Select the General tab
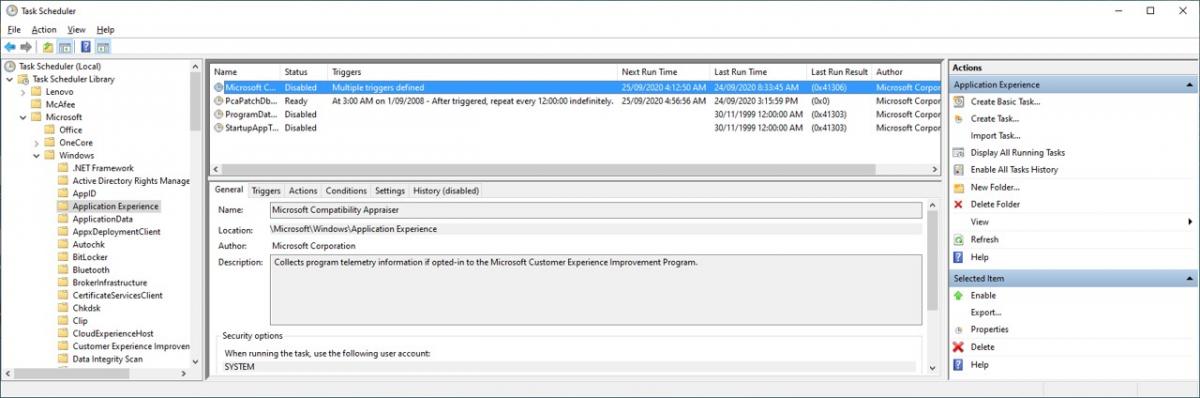Image resolution: width=1200 pixels, height=398 pixels. [x=229, y=189]
